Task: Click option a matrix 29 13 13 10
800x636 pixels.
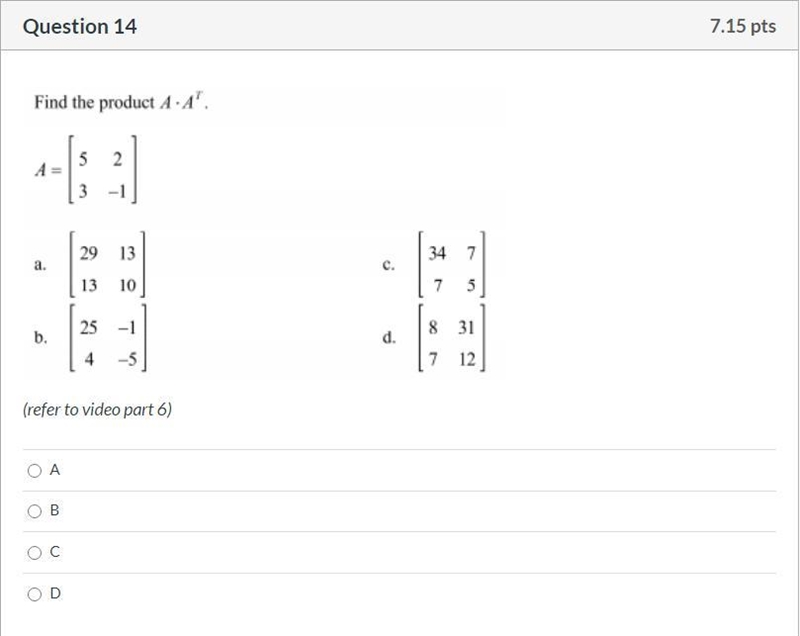Action: click(108, 264)
